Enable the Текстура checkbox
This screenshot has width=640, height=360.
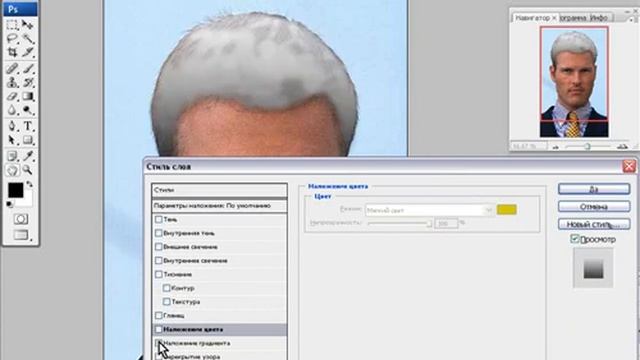[x=167, y=302]
